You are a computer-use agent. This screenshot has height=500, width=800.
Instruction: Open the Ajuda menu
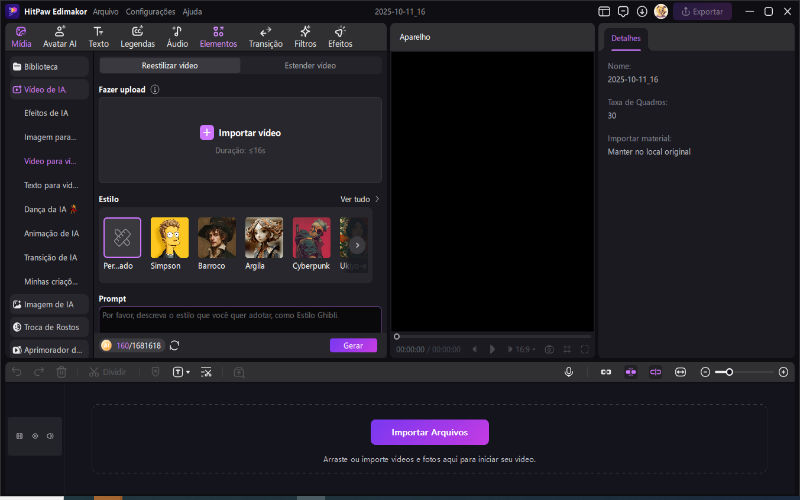click(192, 11)
